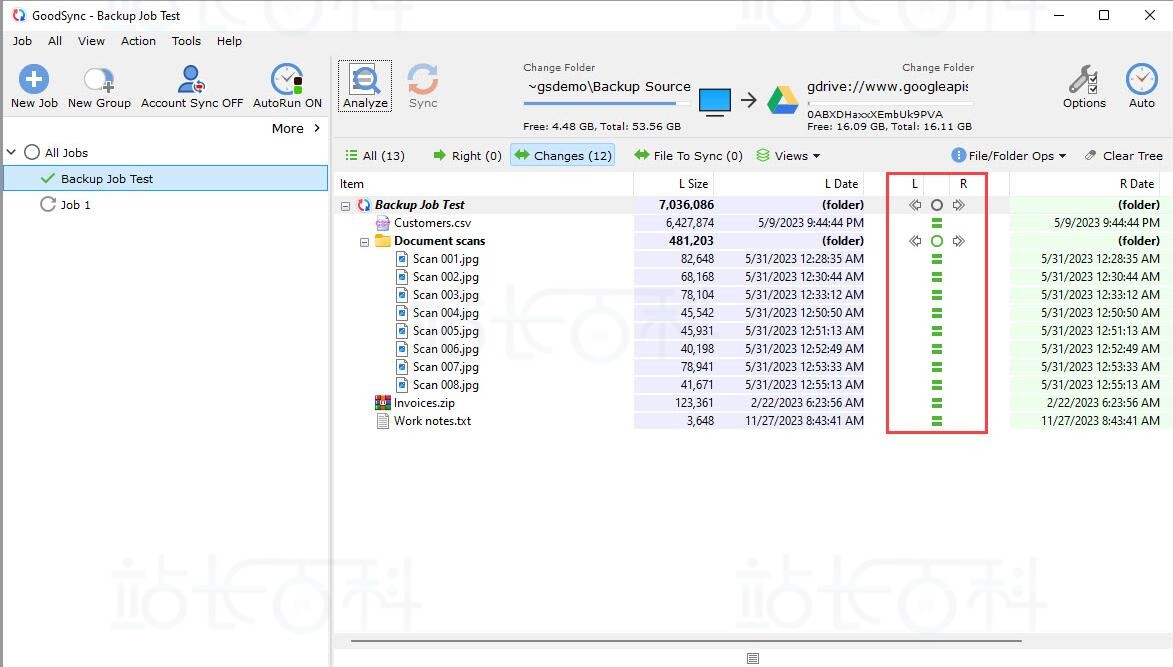The width and height of the screenshot is (1173, 667).
Task: Click the local computer monitor icon
Action: point(714,102)
